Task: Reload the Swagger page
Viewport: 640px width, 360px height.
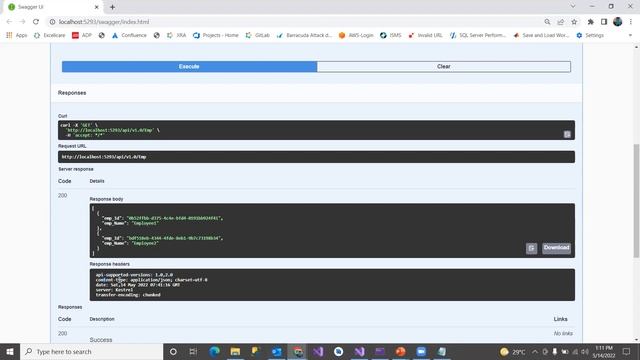Action: click(36, 22)
